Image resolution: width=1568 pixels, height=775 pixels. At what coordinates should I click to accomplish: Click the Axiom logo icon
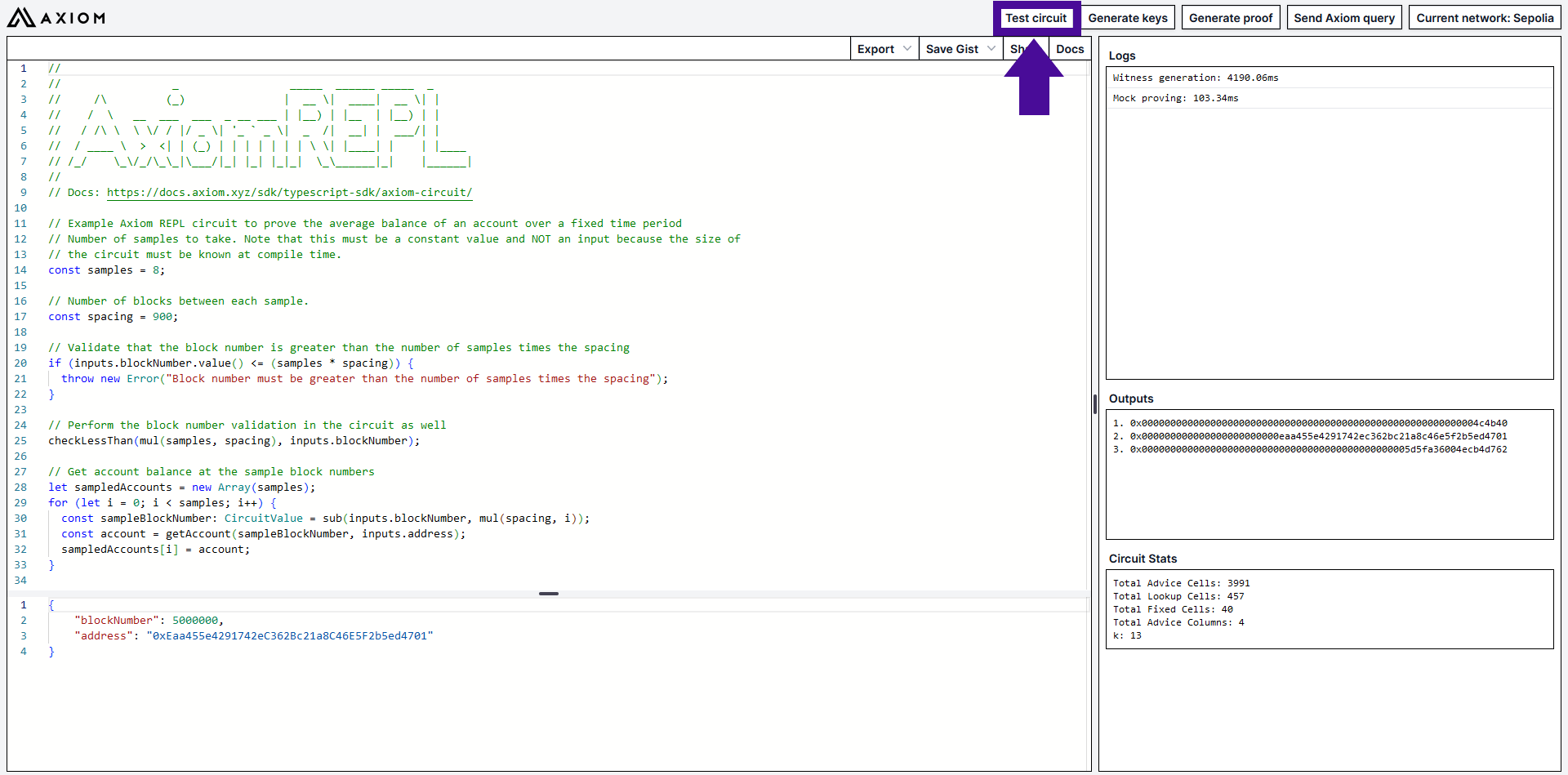[21, 17]
